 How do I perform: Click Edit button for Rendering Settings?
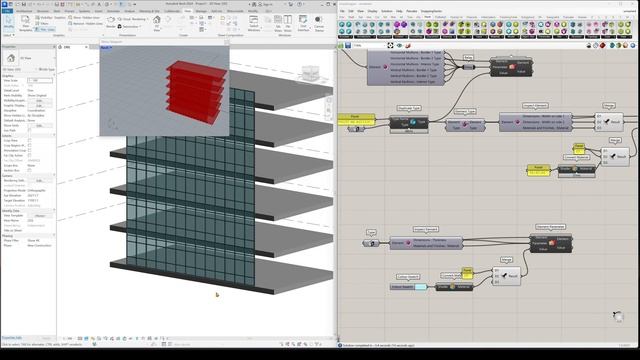pyautogui.click(x=40, y=180)
